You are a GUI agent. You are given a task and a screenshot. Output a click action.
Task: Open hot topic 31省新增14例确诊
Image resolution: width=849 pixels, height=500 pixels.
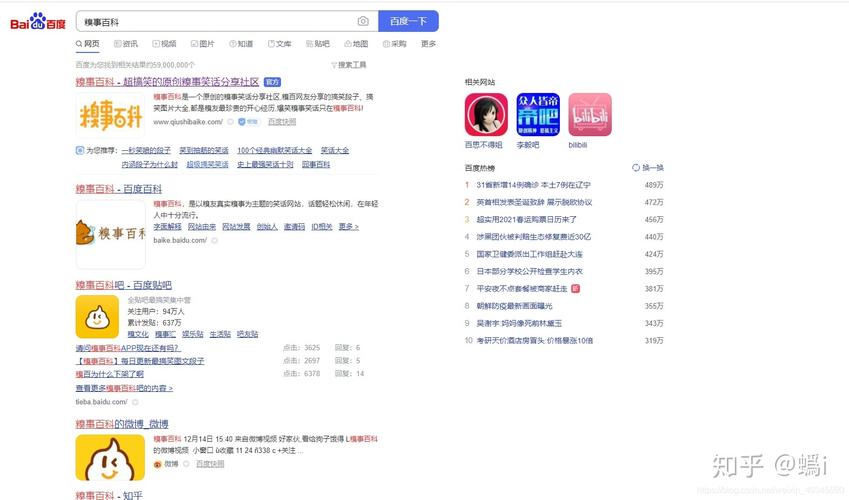pyautogui.click(x=533, y=185)
